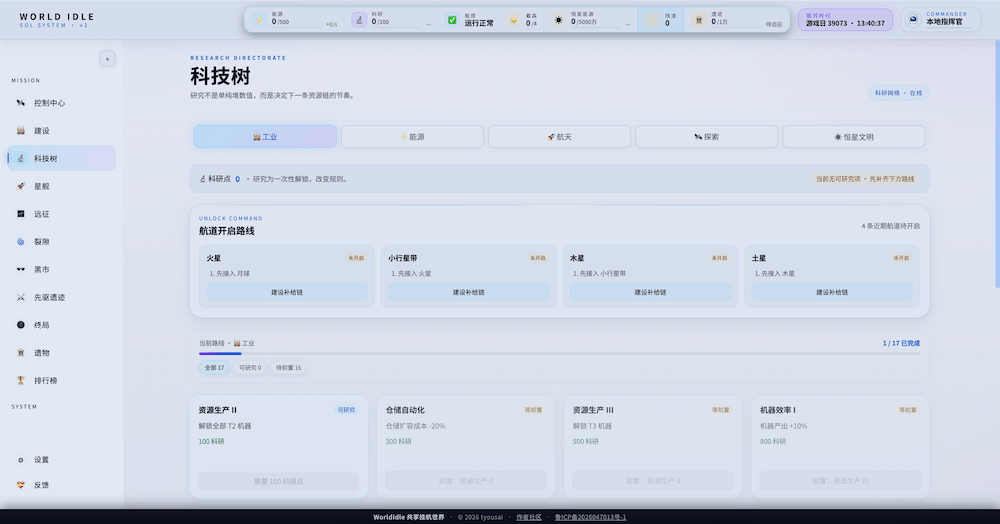Click 建设补给链 on the 木星 card
Screen dimensions: 1000x524
[x=651, y=292]
